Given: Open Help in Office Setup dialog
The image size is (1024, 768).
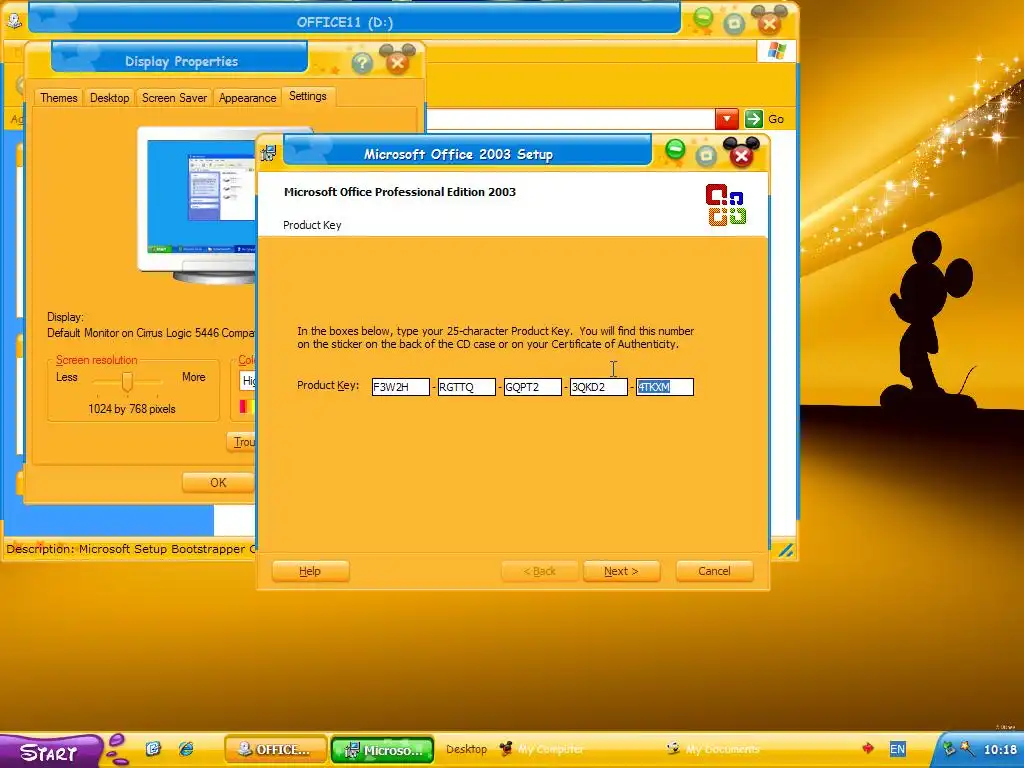Looking at the screenshot, I should pyautogui.click(x=310, y=571).
